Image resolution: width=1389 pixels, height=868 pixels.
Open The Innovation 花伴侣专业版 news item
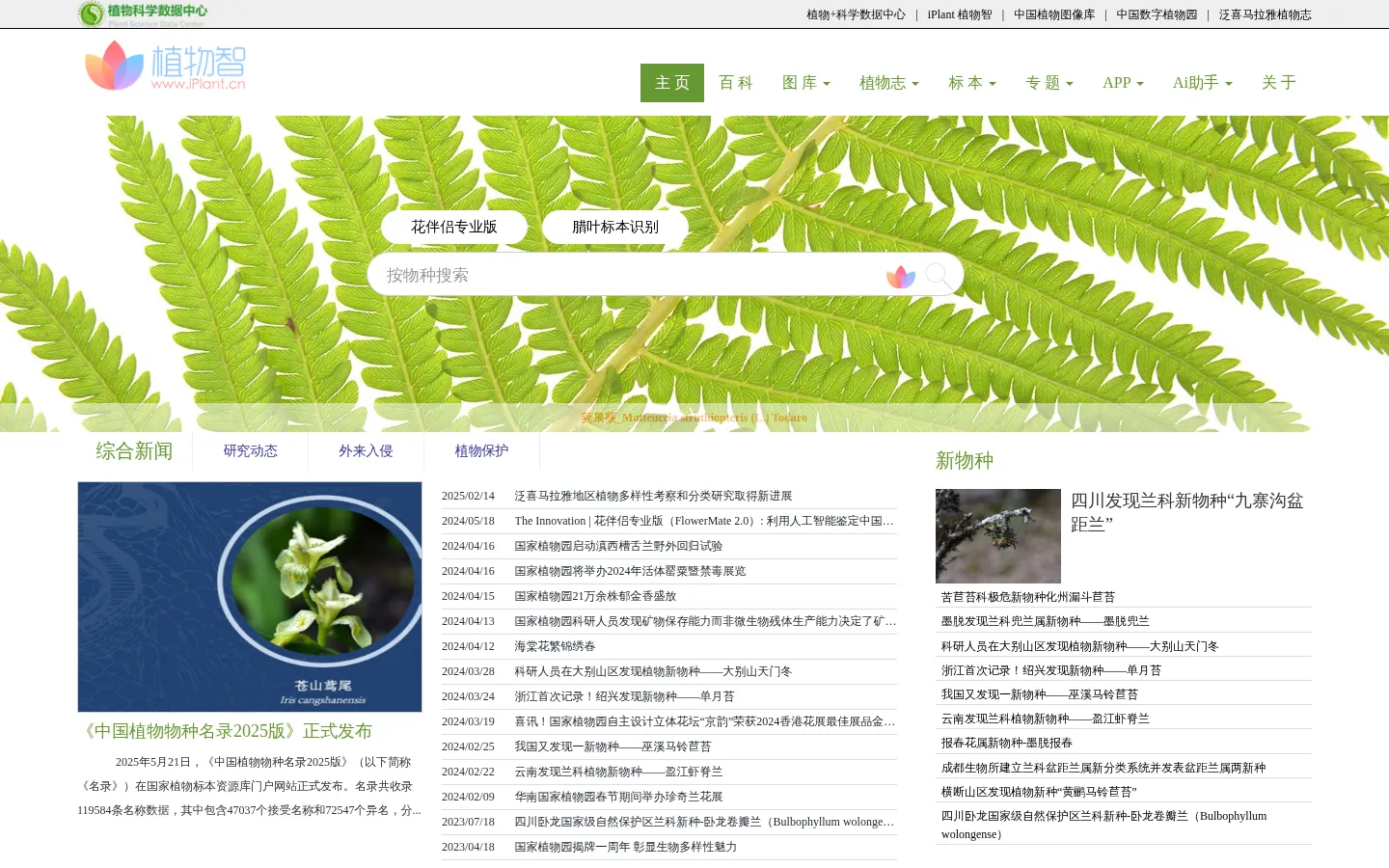(x=705, y=521)
